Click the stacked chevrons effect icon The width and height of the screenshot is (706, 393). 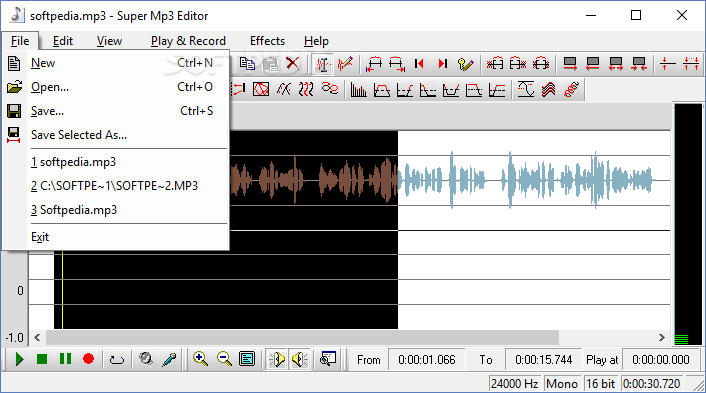click(x=548, y=90)
